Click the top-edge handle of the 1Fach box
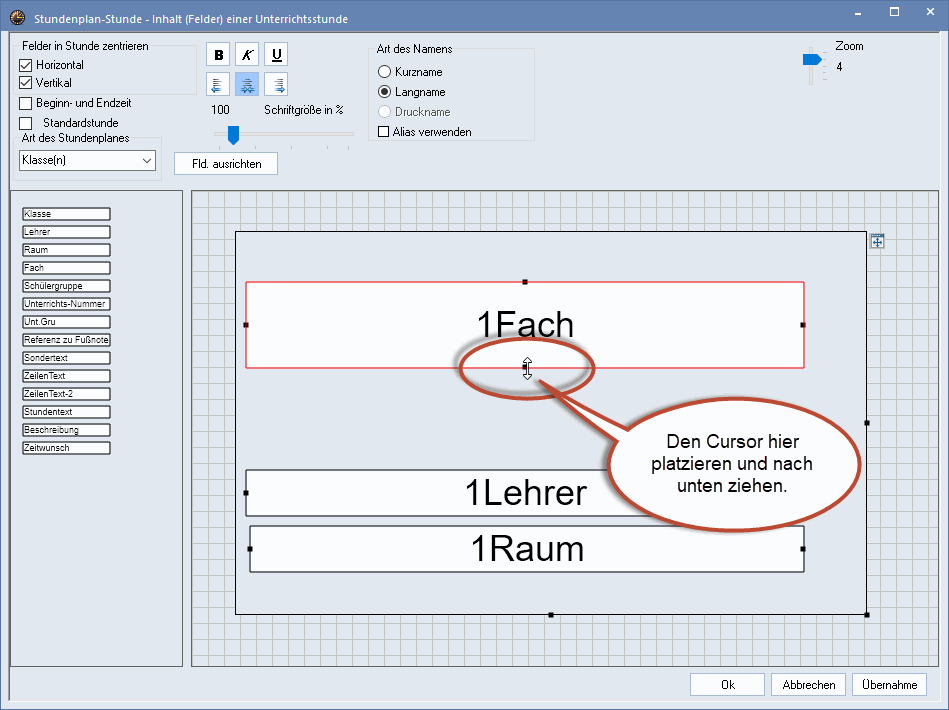This screenshot has width=949, height=710. tap(525, 282)
